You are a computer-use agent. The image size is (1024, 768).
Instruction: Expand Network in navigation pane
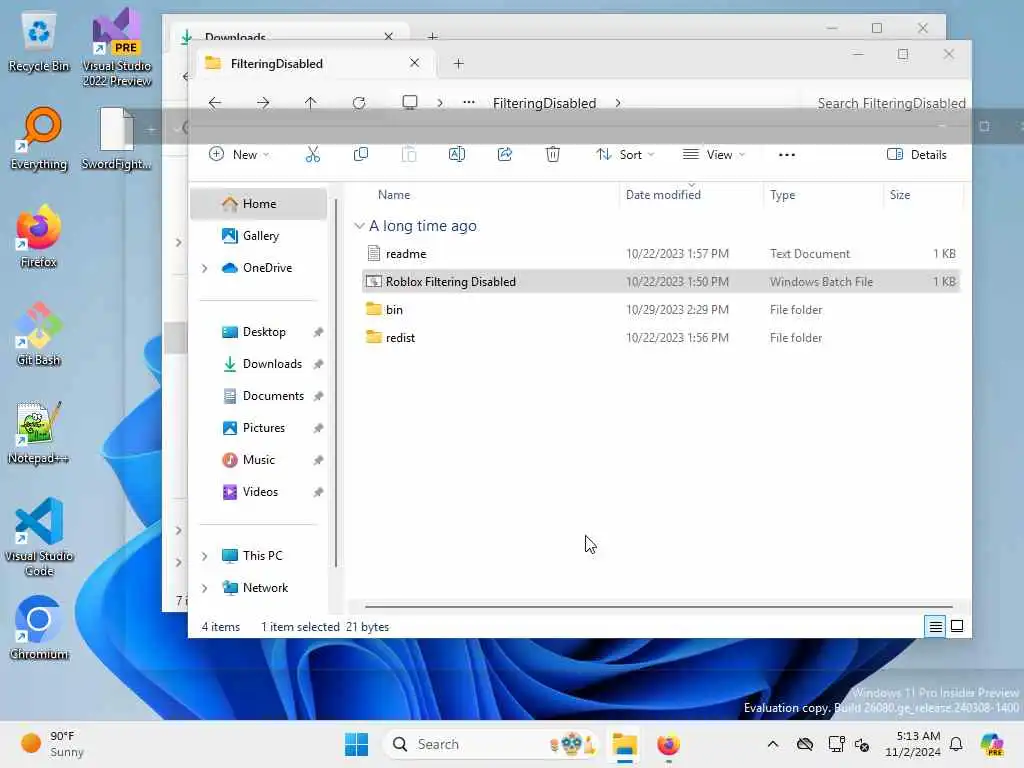pyautogui.click(x=204, y=588)
